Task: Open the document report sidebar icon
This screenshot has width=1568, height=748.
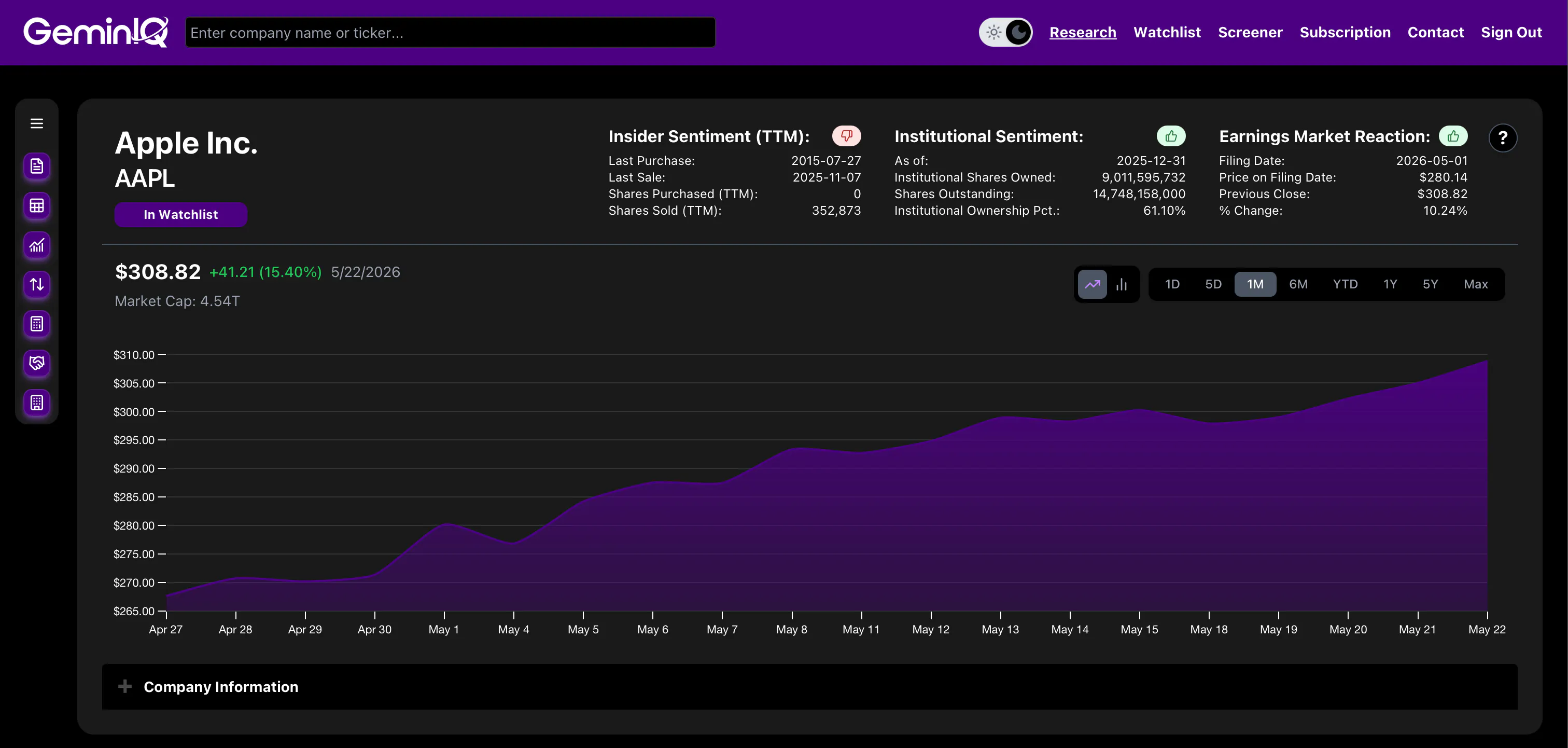Action: 36,167
